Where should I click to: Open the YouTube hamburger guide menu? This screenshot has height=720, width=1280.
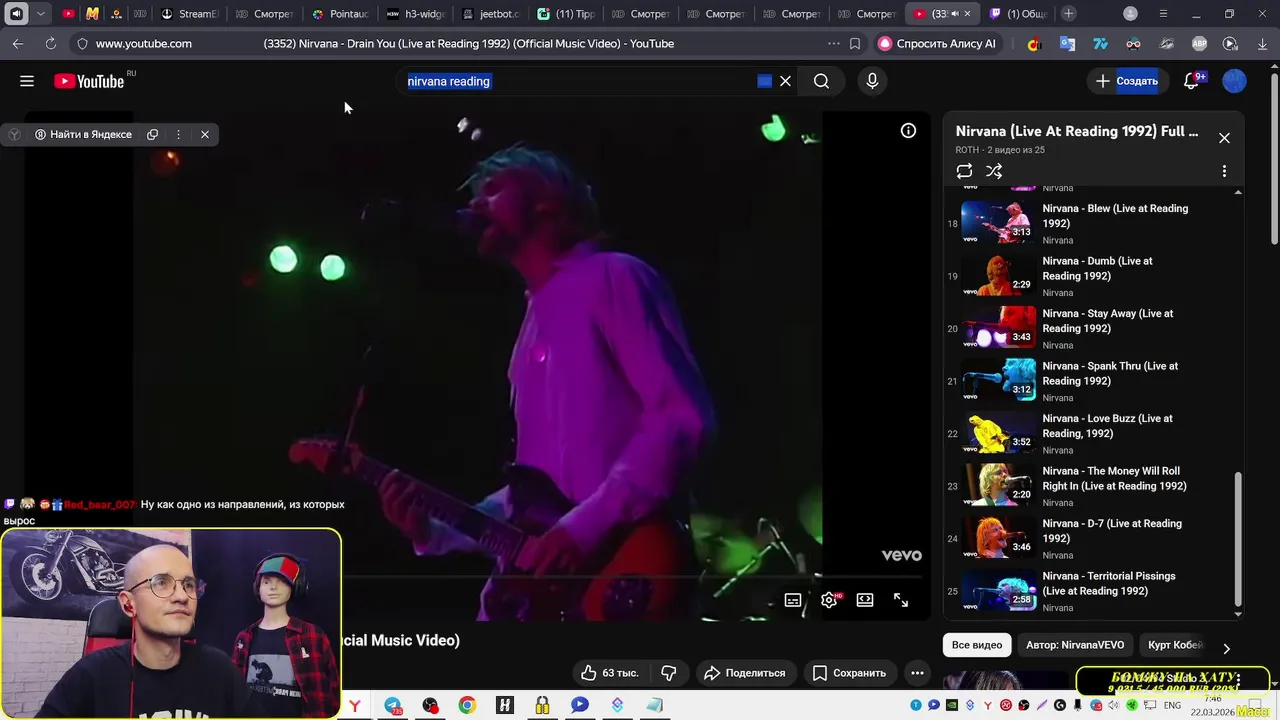coord(27,81)
